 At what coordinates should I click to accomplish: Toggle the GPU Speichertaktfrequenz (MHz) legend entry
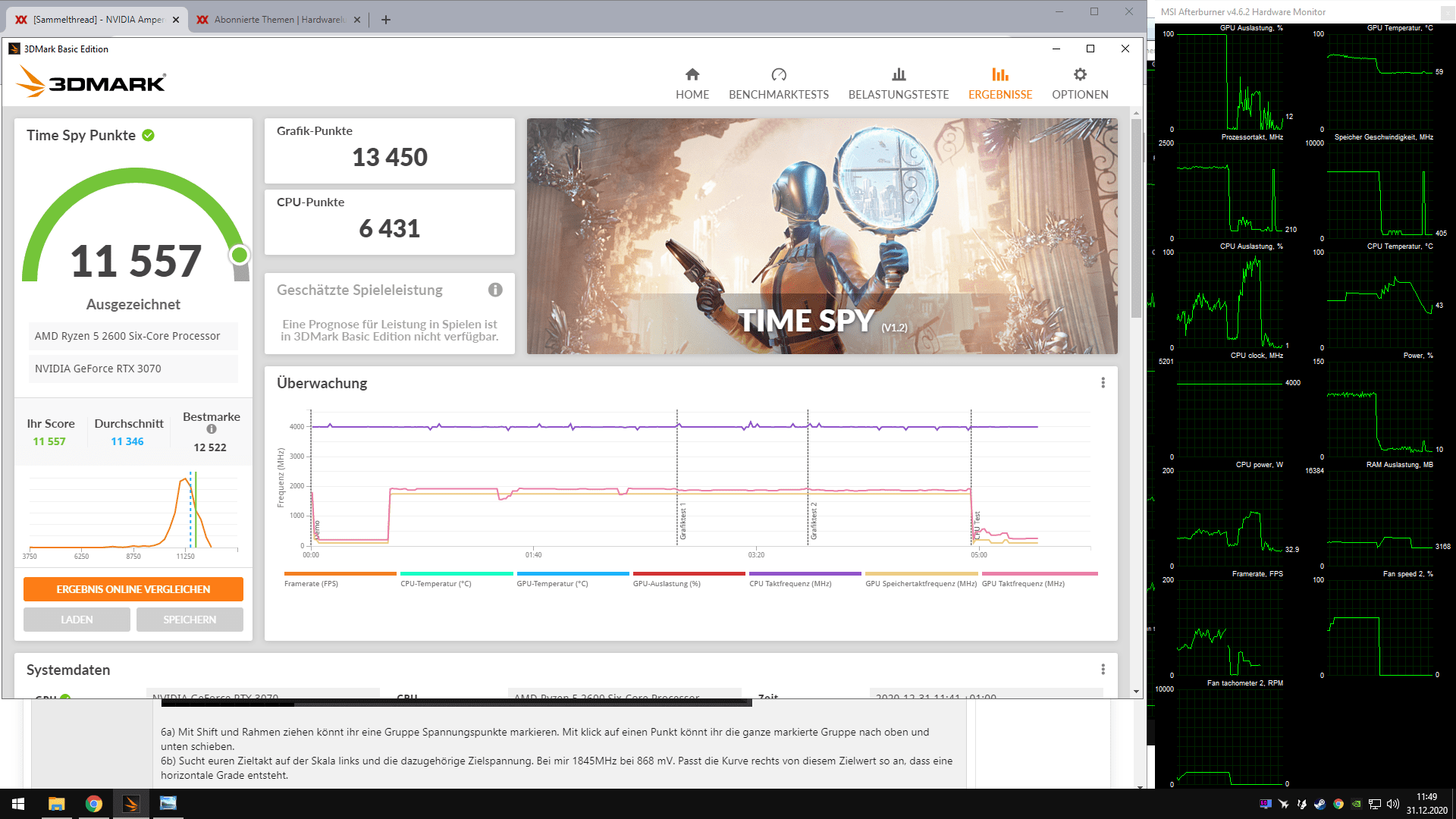[921, 579]
